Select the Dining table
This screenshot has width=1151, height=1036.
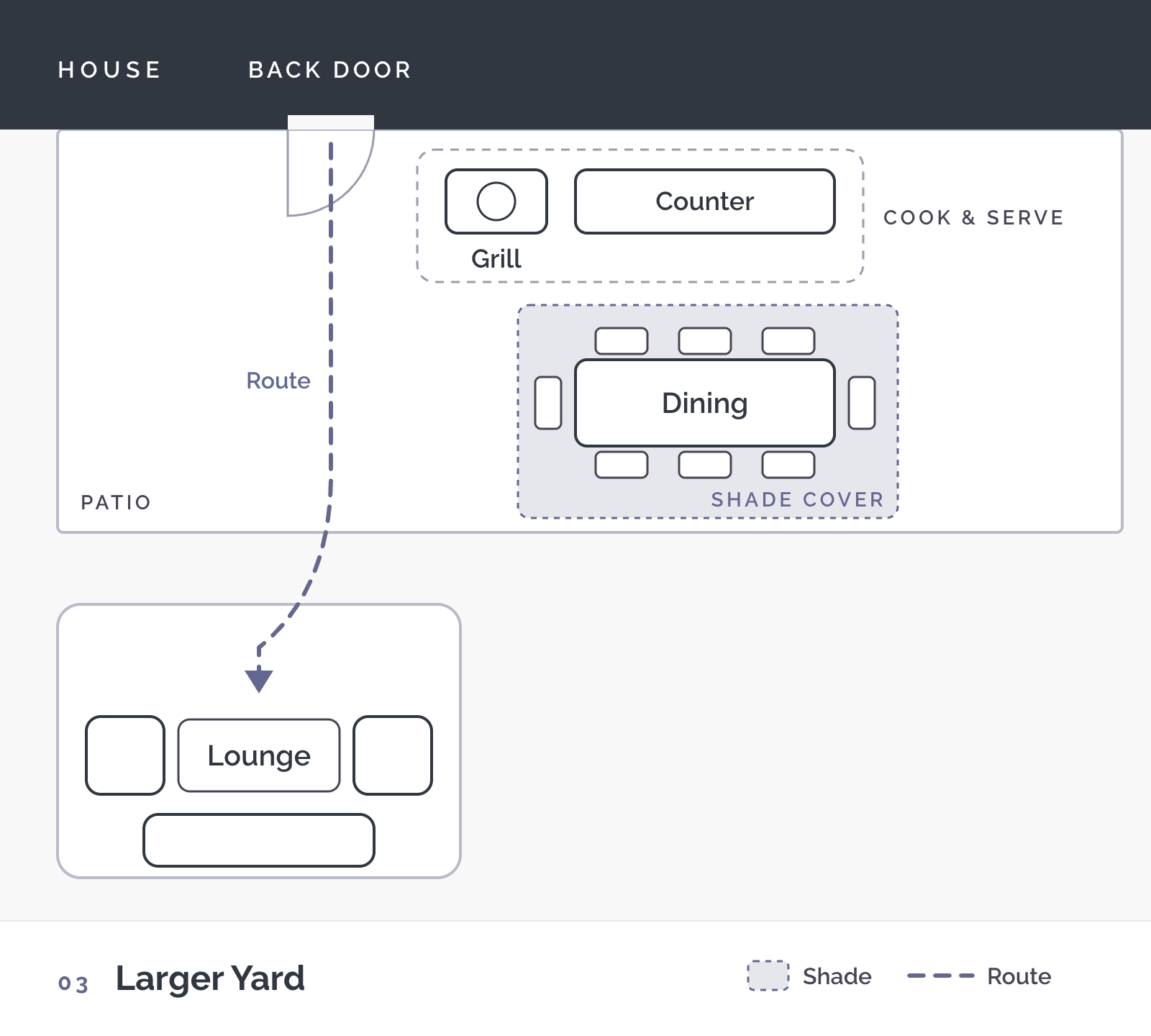pyautogui.click(x=705, y=403)
